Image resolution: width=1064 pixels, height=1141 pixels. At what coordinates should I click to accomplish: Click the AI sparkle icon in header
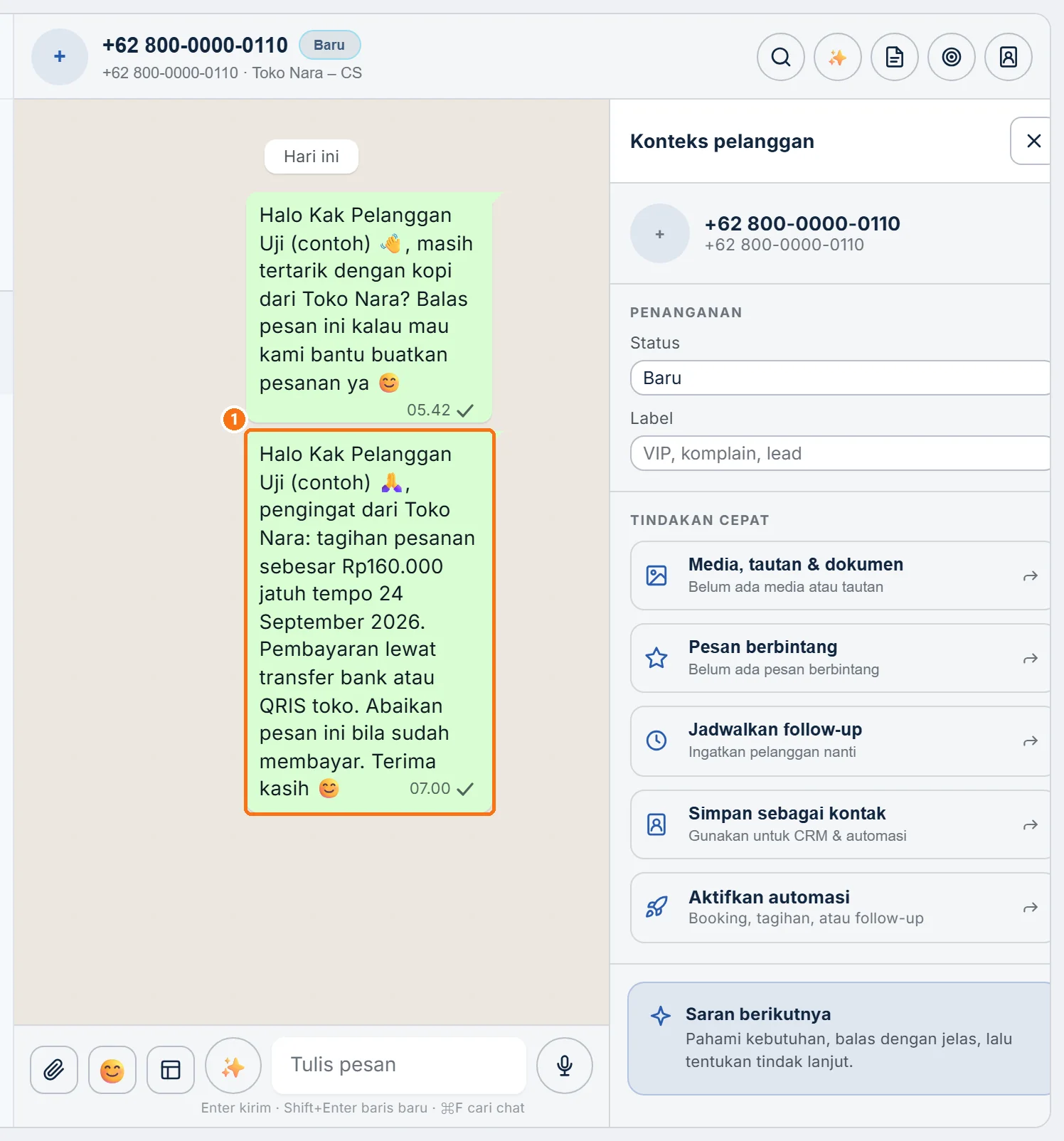(x=838, y=57)
